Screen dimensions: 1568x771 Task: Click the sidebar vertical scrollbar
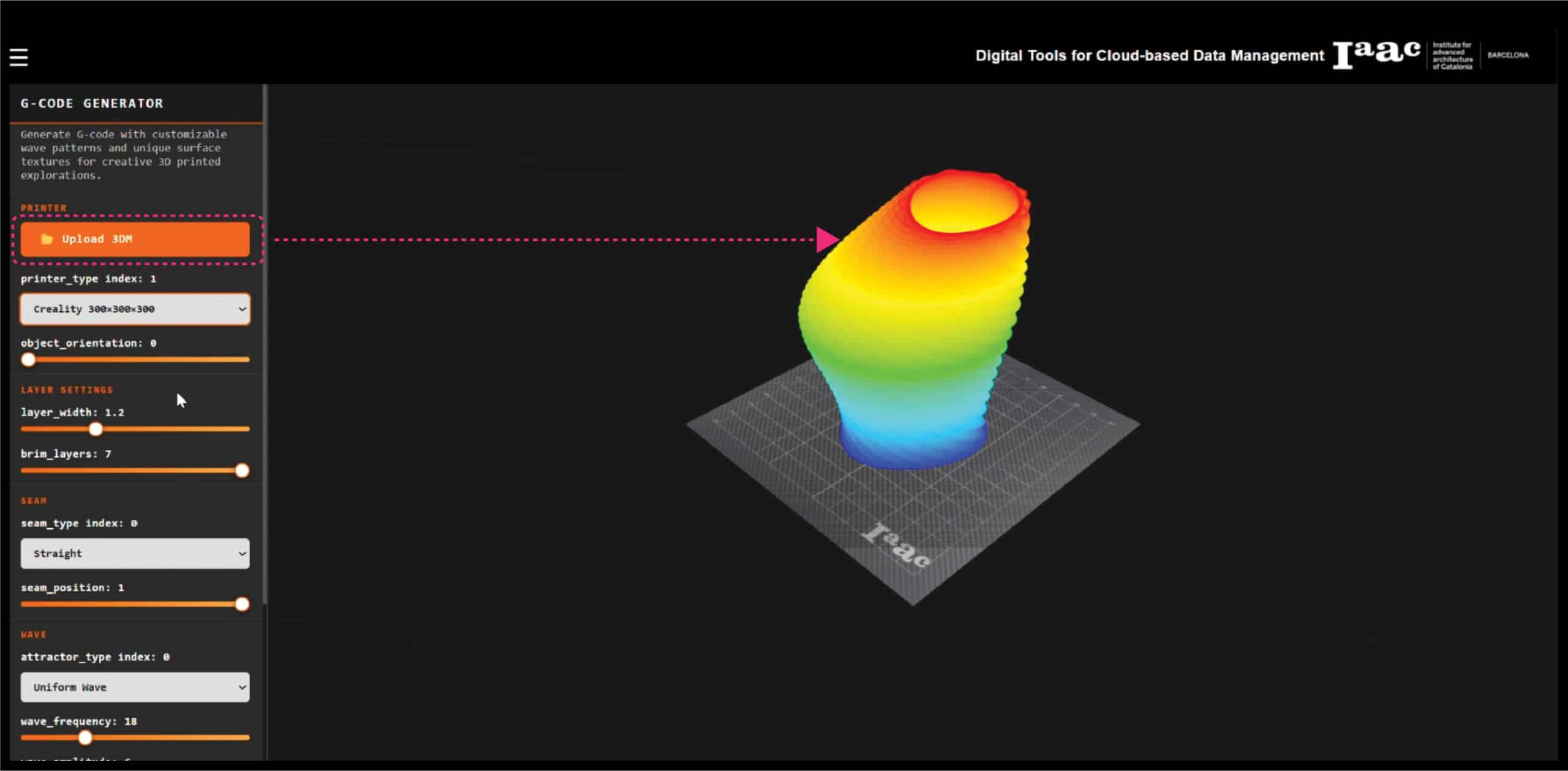click(x=265, y=343)
